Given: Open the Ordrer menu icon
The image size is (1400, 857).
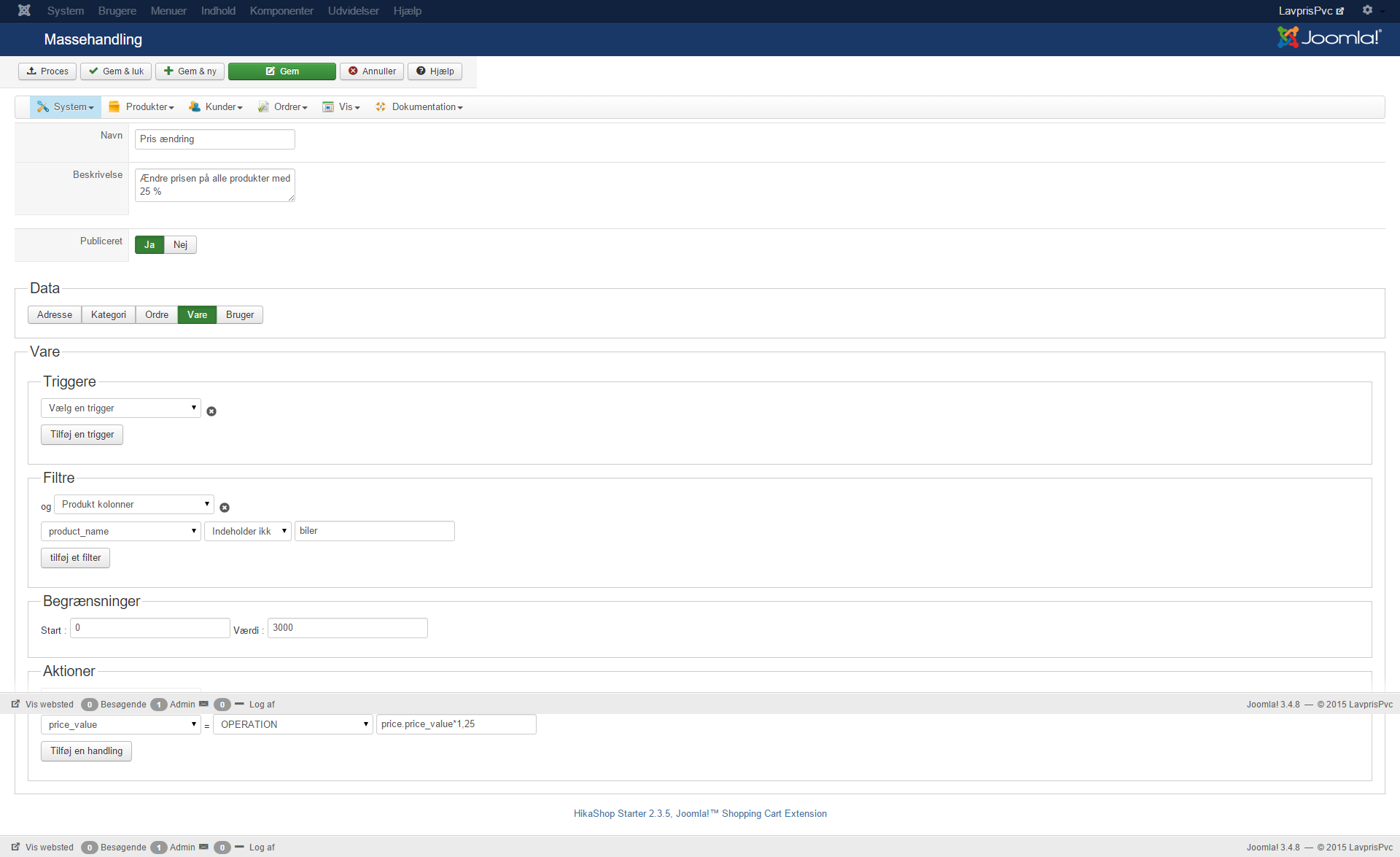Looking at the screenshot, I should pyautogui.click(x=263, y=107).
